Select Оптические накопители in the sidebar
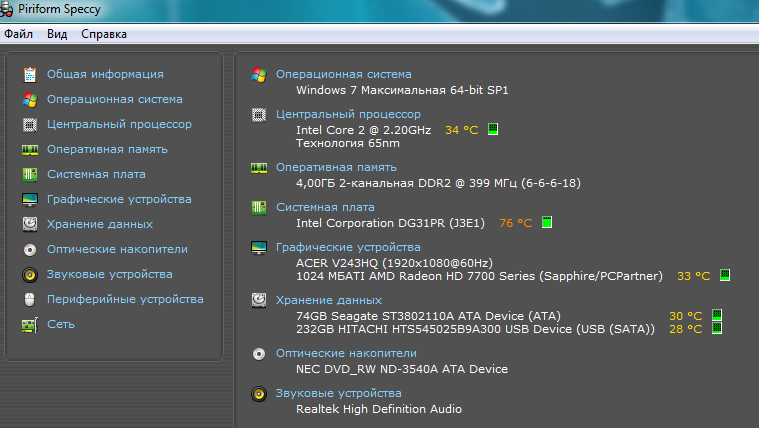The image size is (759, 428). pyautogui.click(x=117, y=249)
